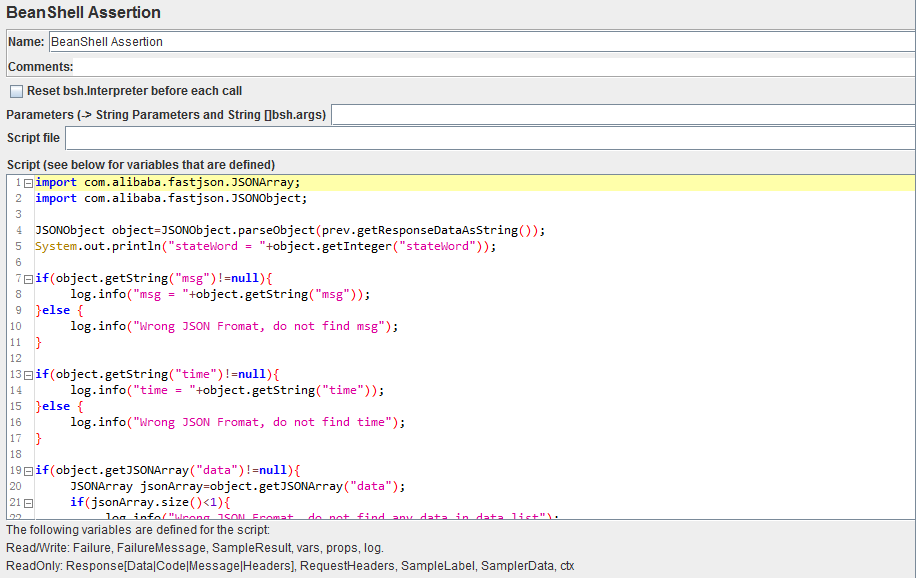Screen dimensions: 916x578
Task: Click the Read/Write variables description line
Action: click(x=195, y=548)
